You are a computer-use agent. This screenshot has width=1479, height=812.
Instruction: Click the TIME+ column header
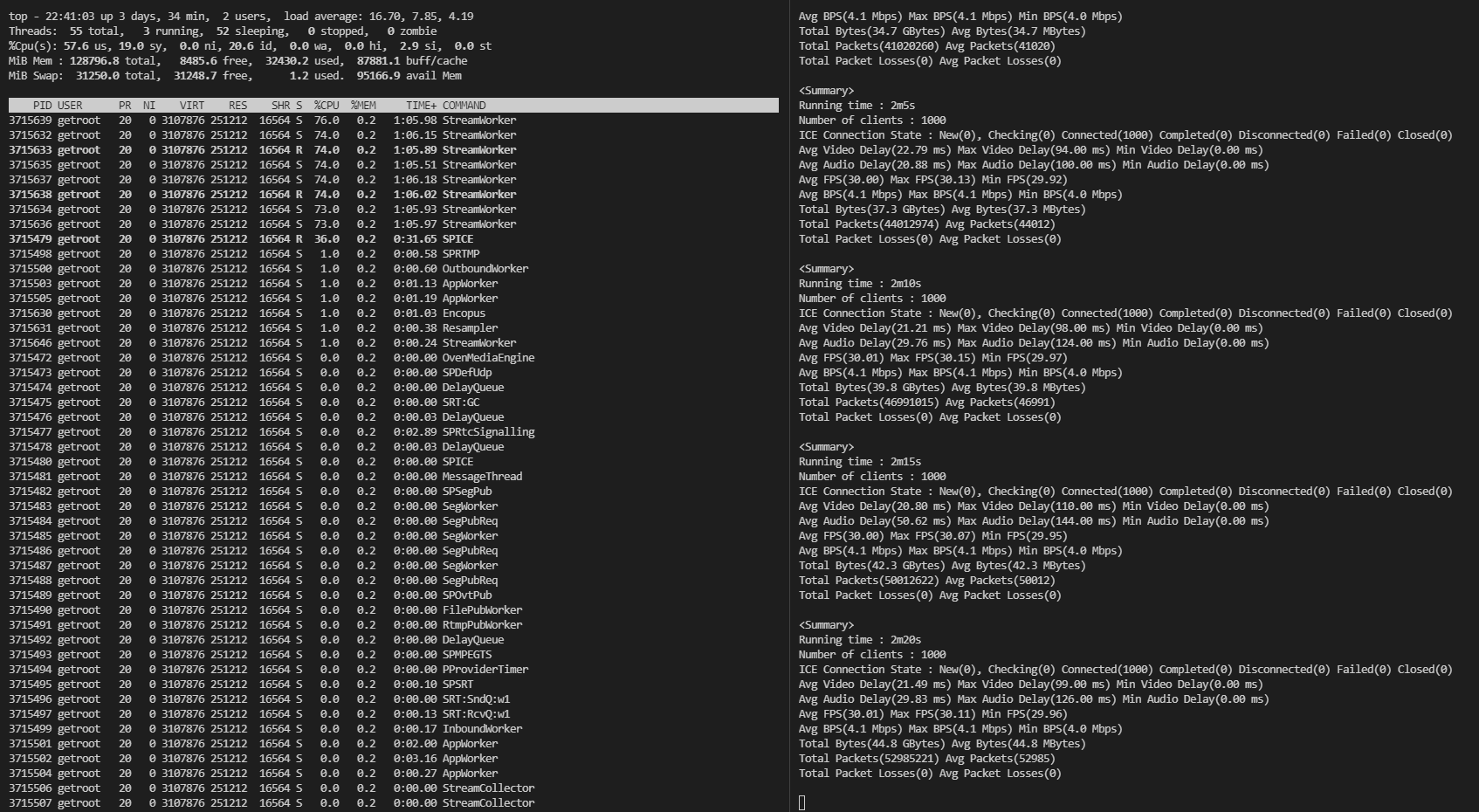tap(421, 106)
